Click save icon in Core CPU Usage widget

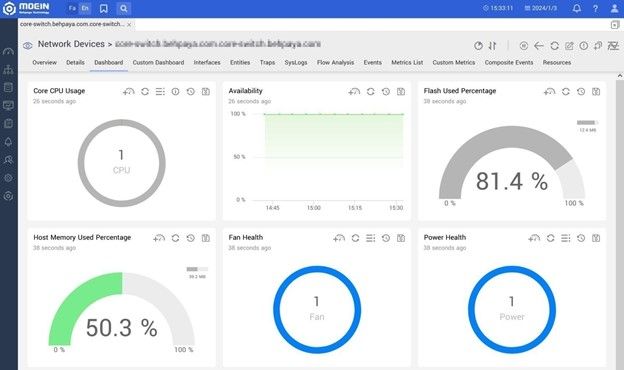[206, 92]
